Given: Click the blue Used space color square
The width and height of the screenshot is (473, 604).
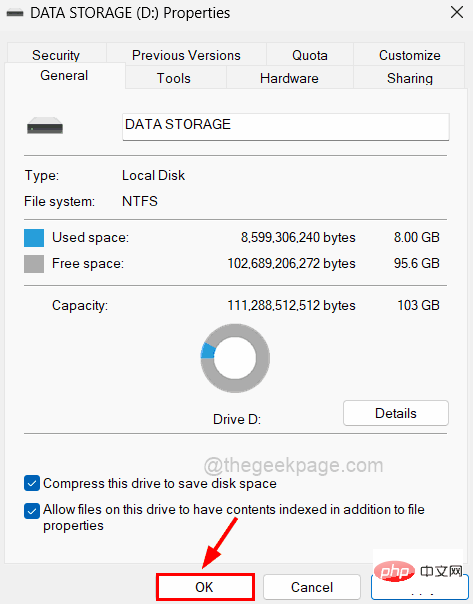Looking at the screenshot, I should (34, 238).
